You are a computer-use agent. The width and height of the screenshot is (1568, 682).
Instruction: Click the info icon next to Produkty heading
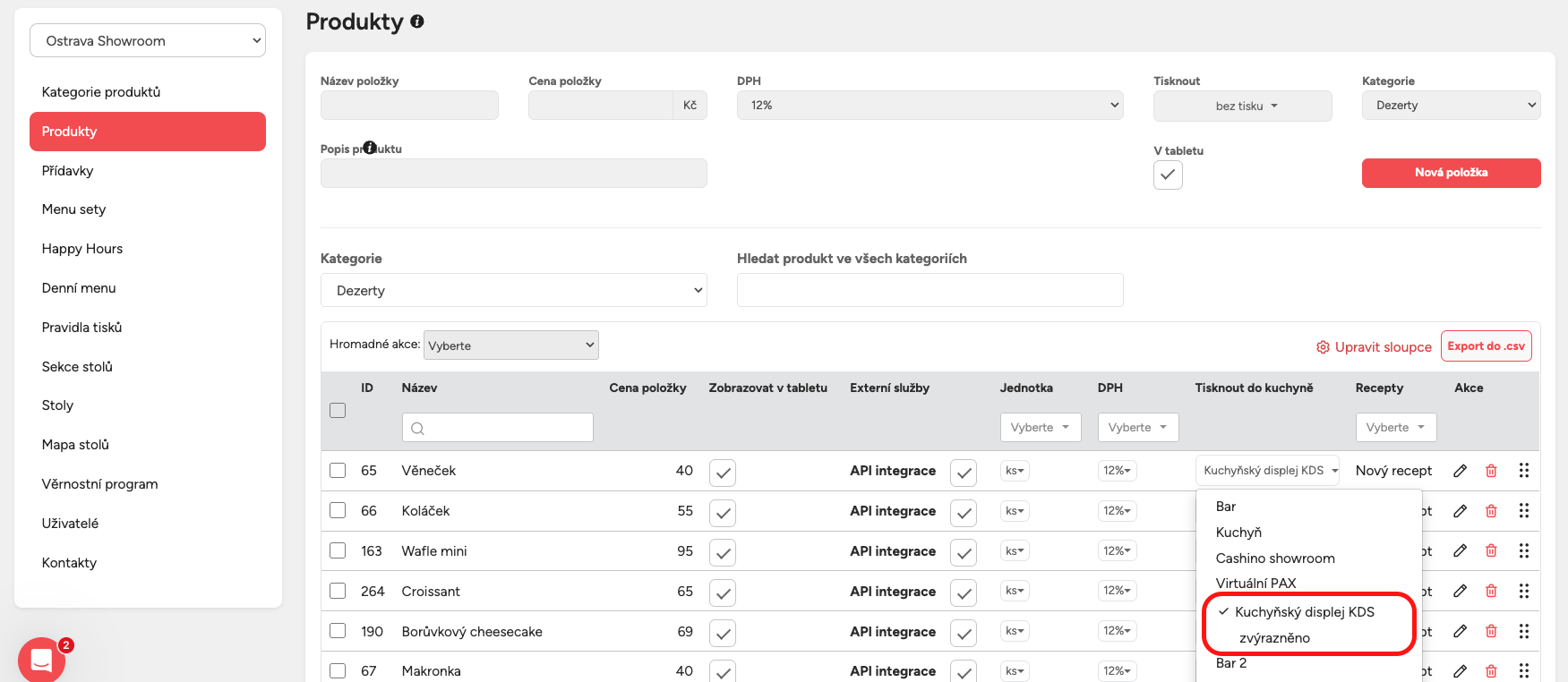coord(417,21)
